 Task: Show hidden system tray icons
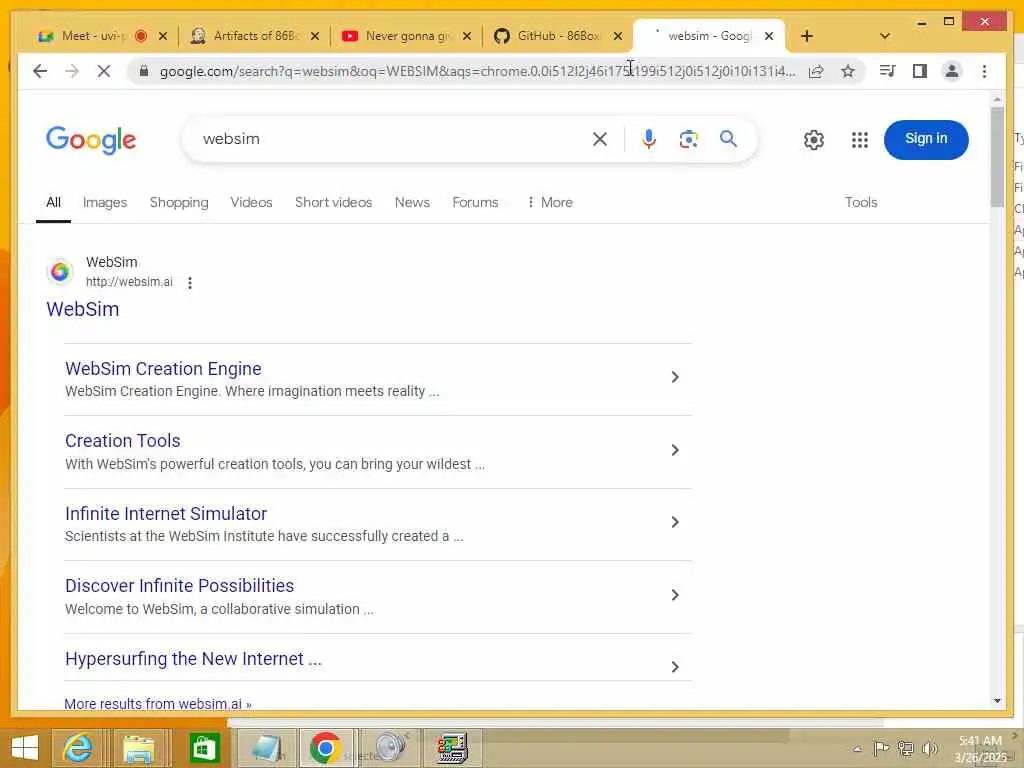coord(857,749)
